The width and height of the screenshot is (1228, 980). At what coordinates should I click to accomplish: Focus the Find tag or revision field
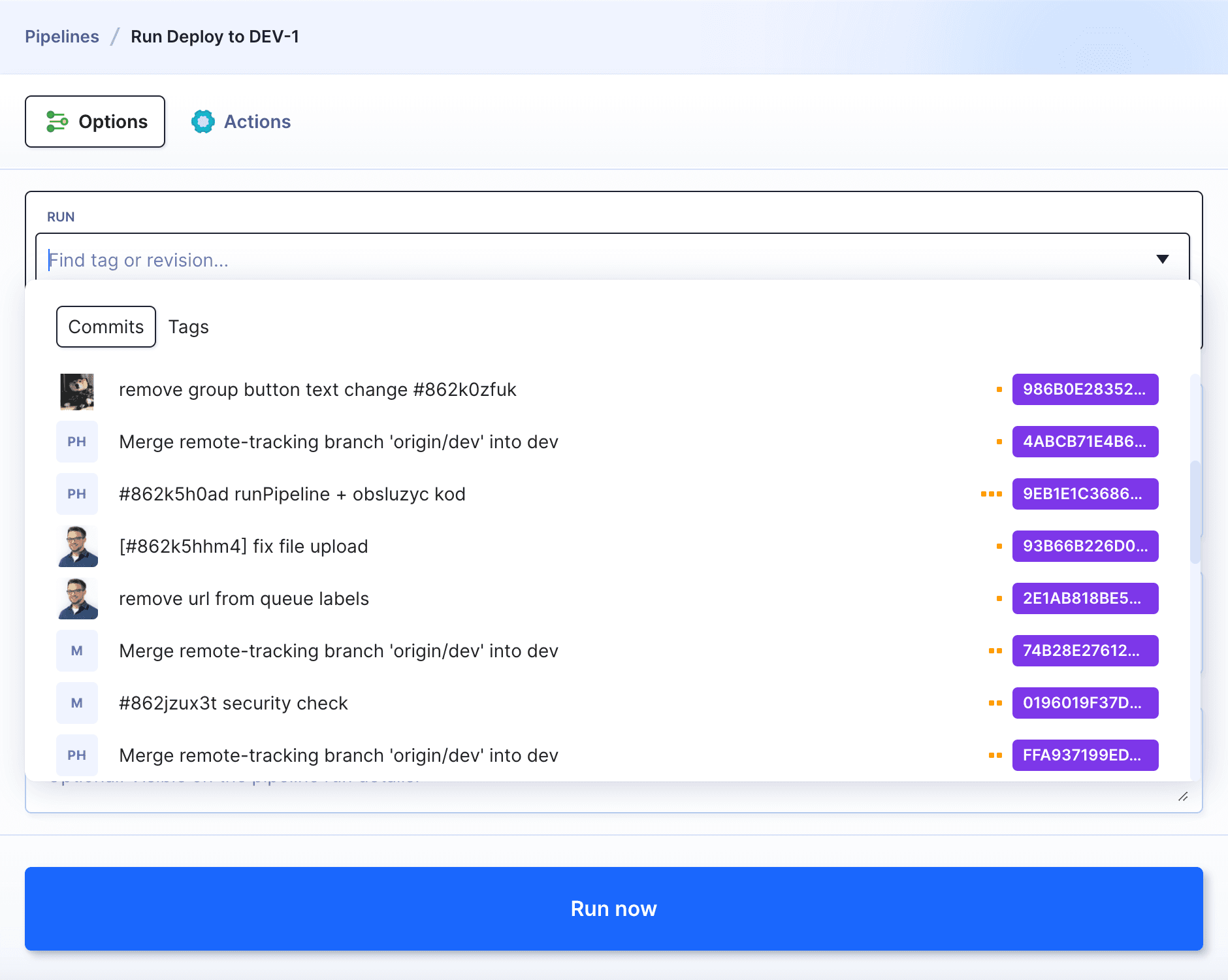point(588,260)
